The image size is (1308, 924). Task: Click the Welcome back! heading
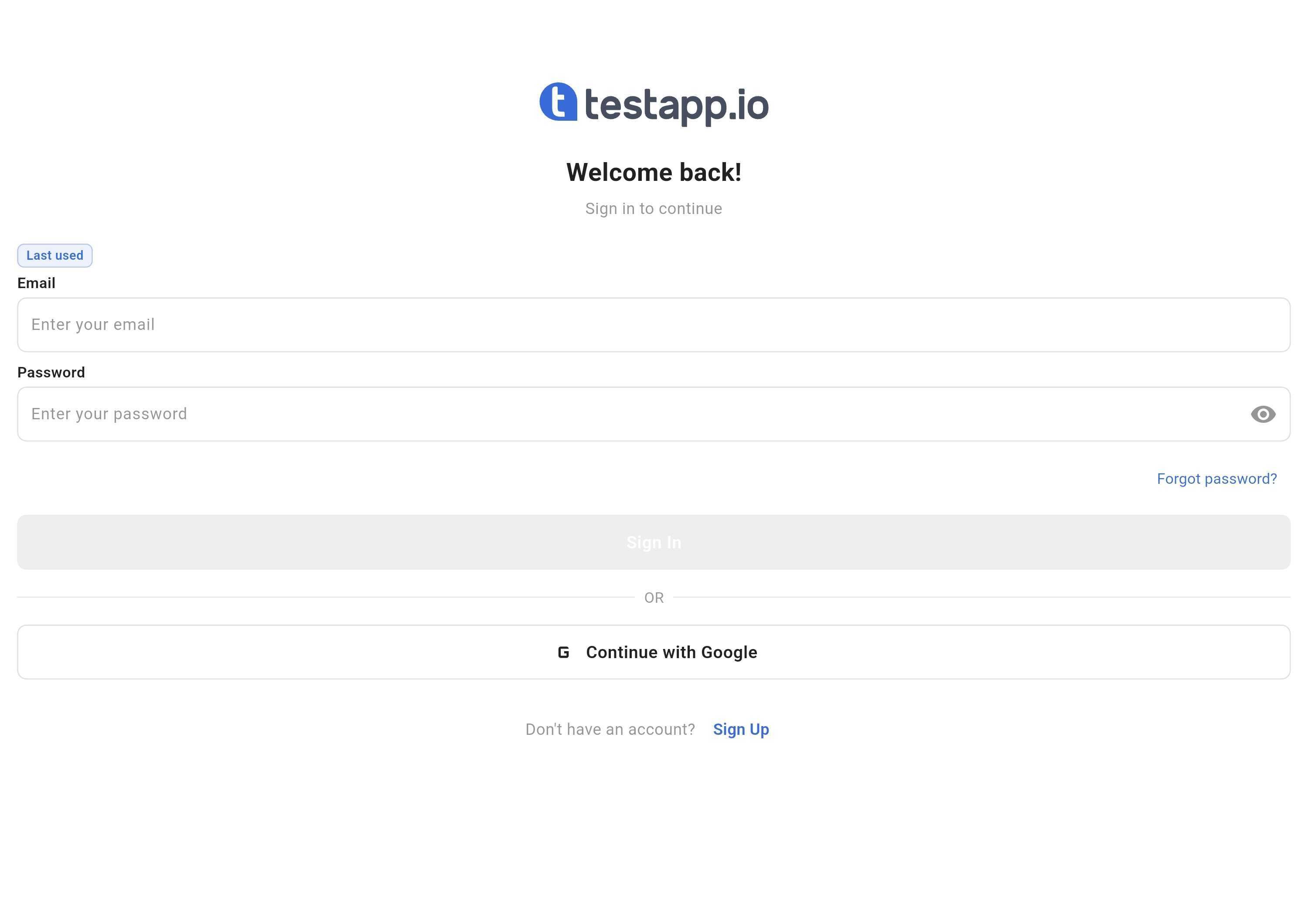[x=654, y=173]
